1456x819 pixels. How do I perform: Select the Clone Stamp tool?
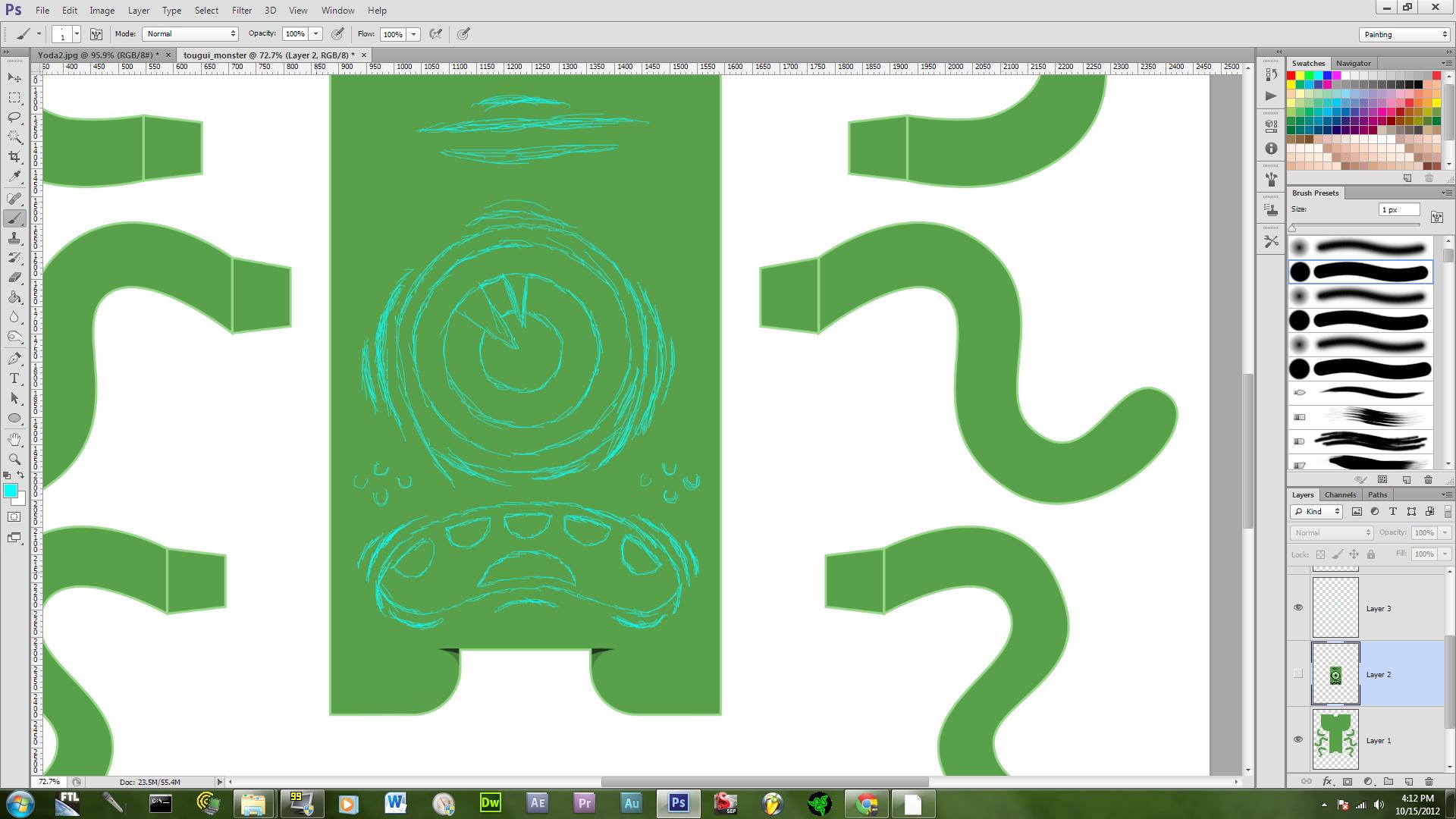pos(14,238)
